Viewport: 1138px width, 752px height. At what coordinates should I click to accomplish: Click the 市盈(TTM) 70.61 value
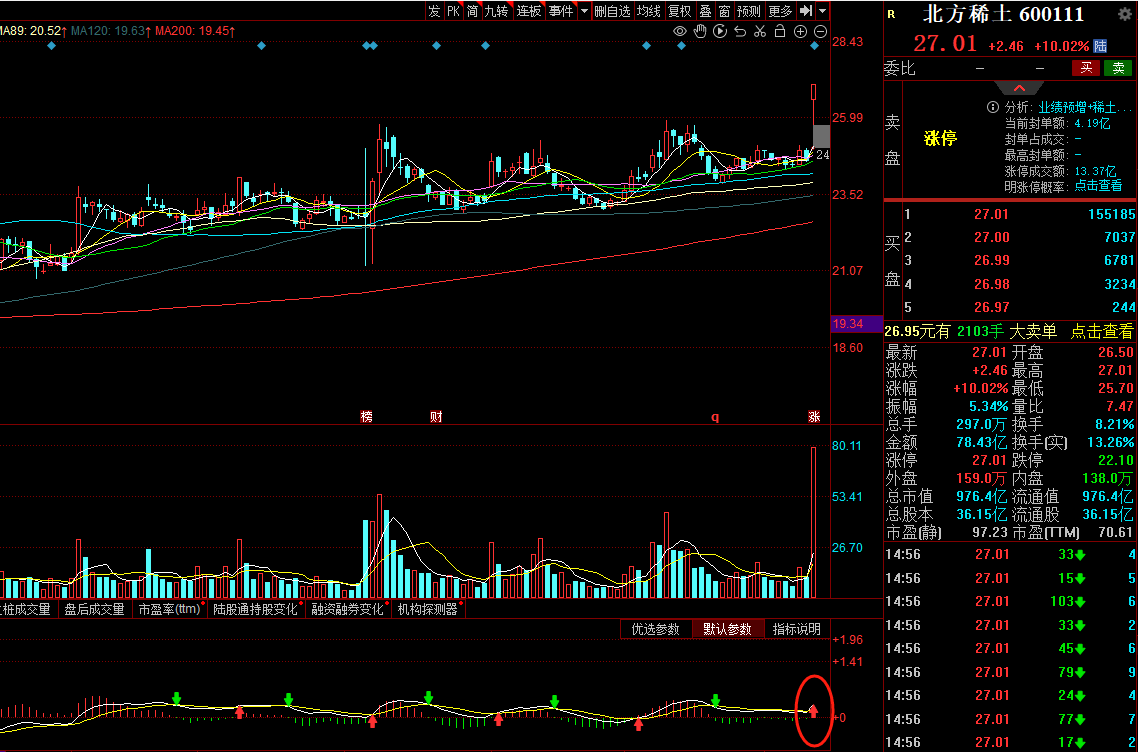1116,533
